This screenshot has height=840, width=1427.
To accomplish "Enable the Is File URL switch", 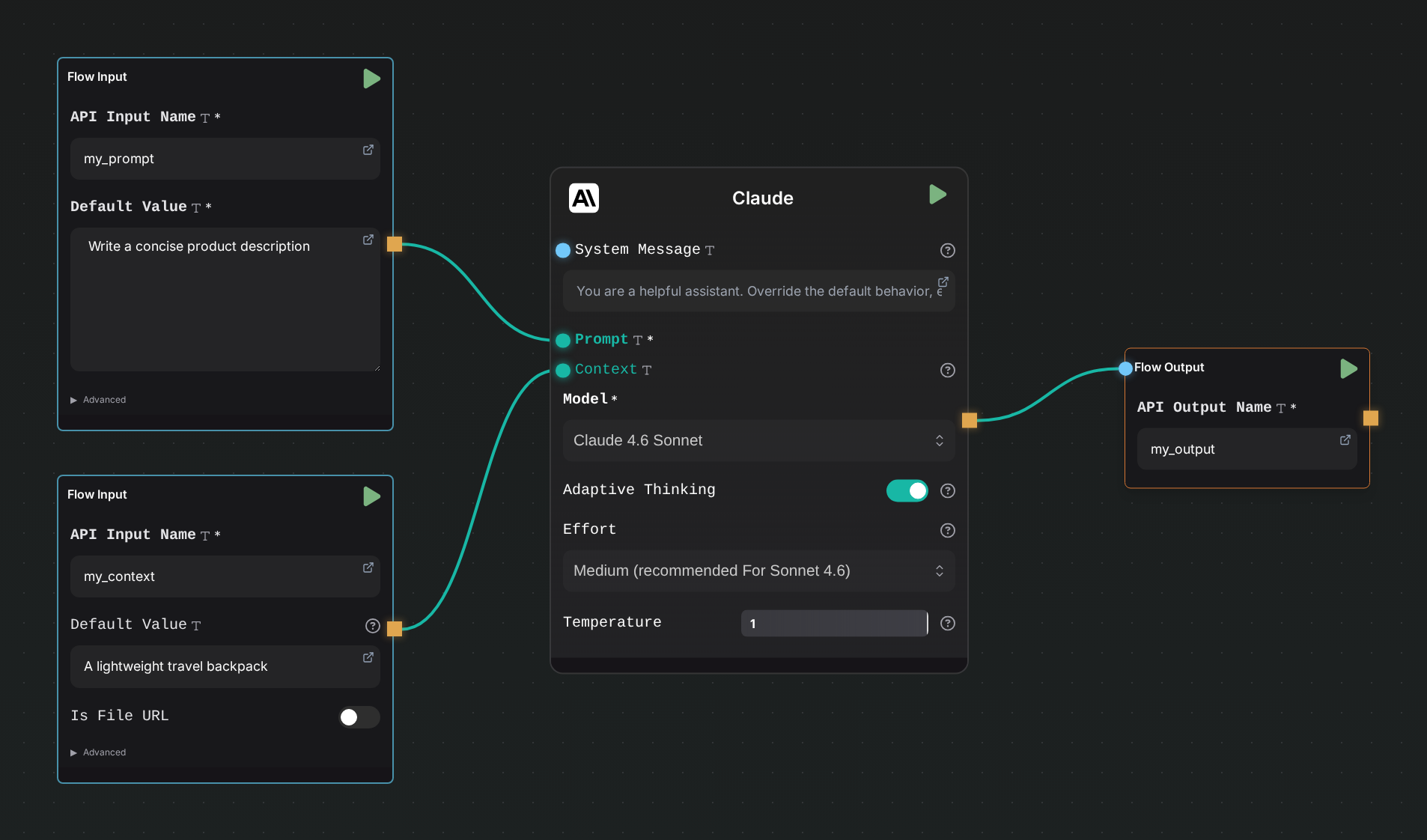I will [359, 717].
